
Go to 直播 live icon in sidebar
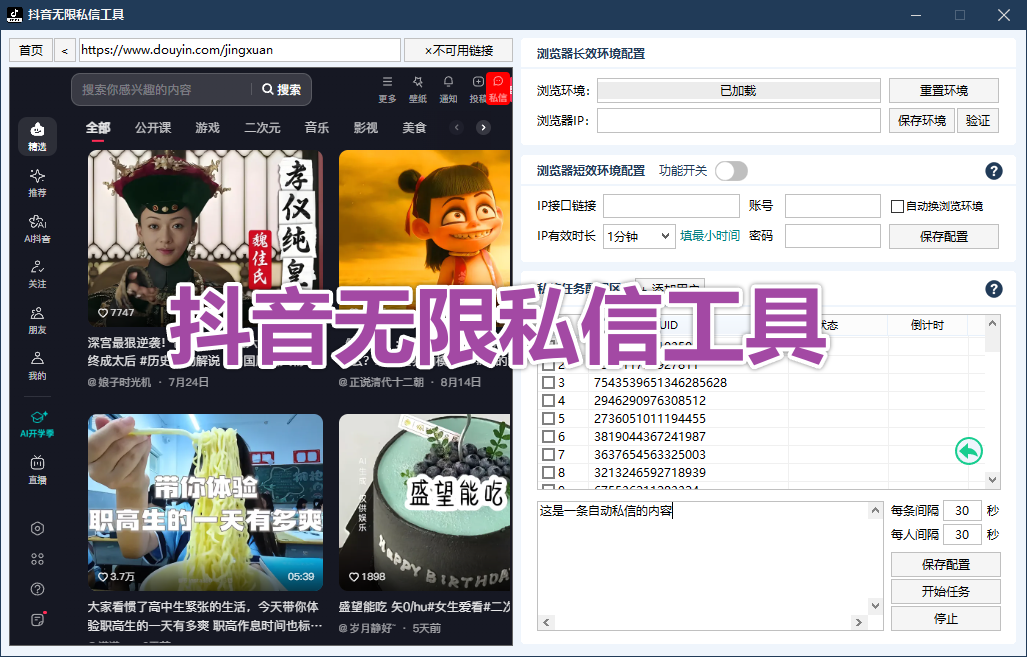37,469
